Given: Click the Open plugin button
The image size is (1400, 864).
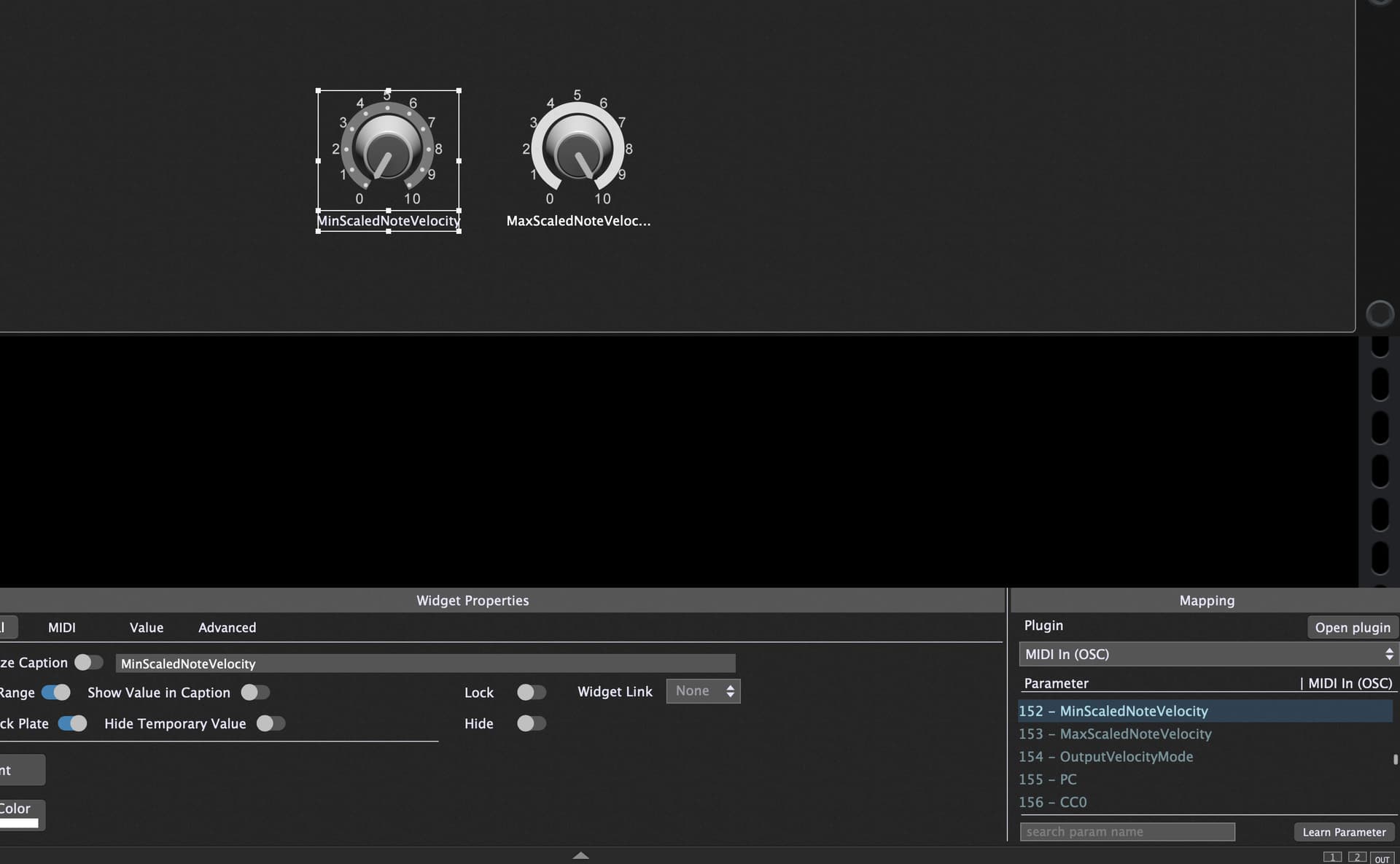Looking at the screenshot, I should (x=1353, y=628).
